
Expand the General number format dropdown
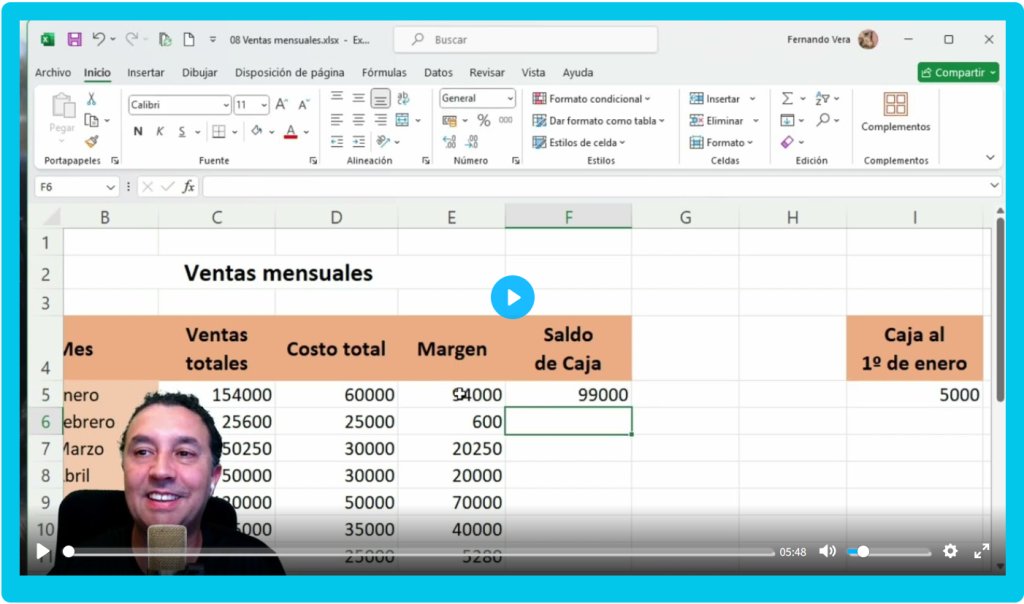point(477,98)
